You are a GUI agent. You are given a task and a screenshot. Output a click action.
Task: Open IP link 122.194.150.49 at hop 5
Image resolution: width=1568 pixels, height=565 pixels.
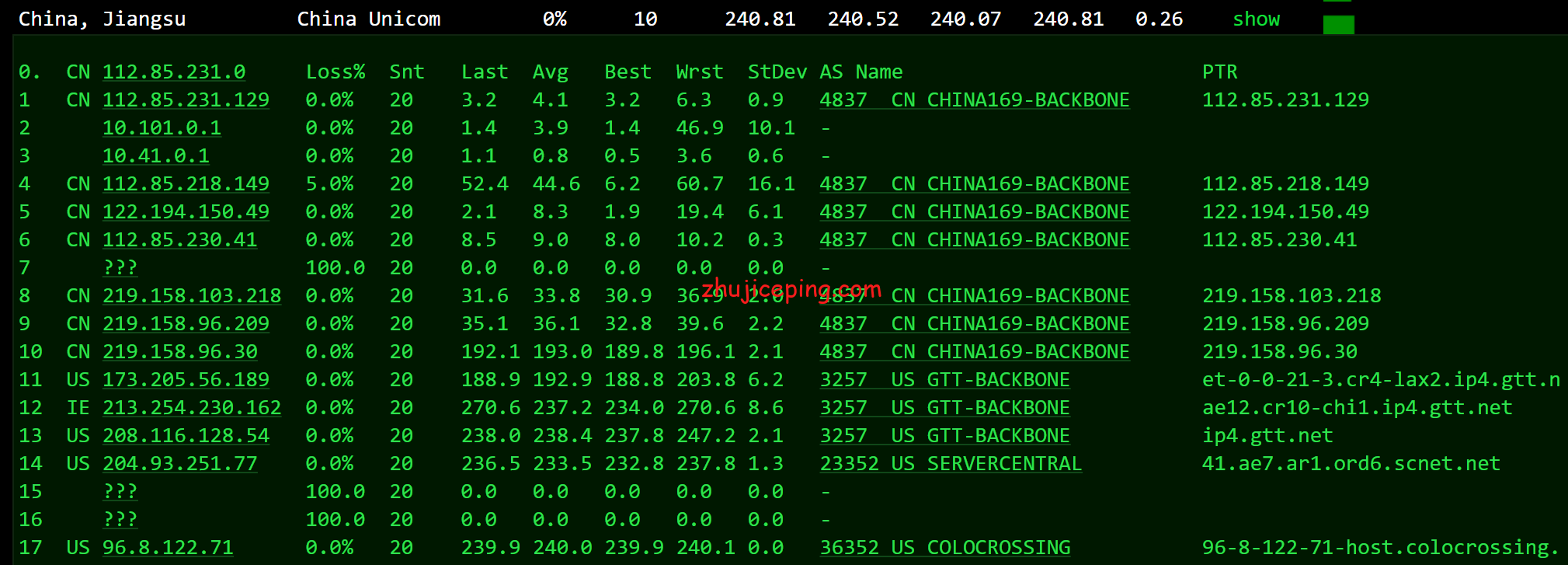pyautogui.click(x=186, y=212)
